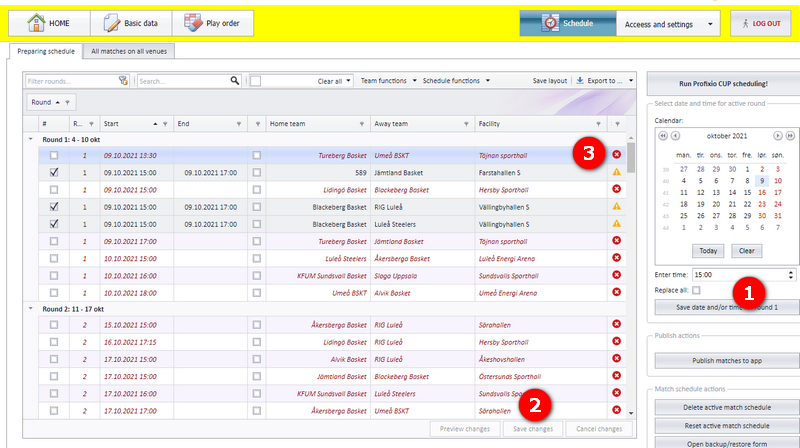Collapse the Round 2: 11 - 17 okt group
800x448 pixels.
click(31, 308)
